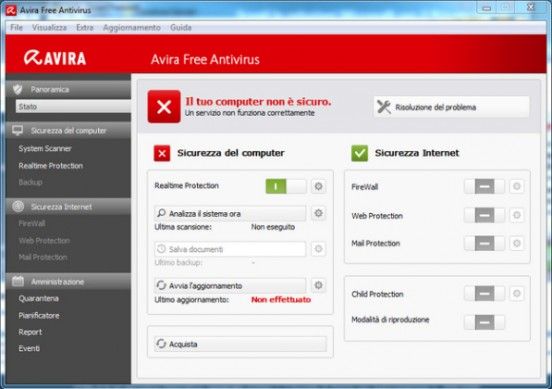This screenshot has height=389, width=552.
Task: Open the Visualizza menu
Action: [49, 27]
